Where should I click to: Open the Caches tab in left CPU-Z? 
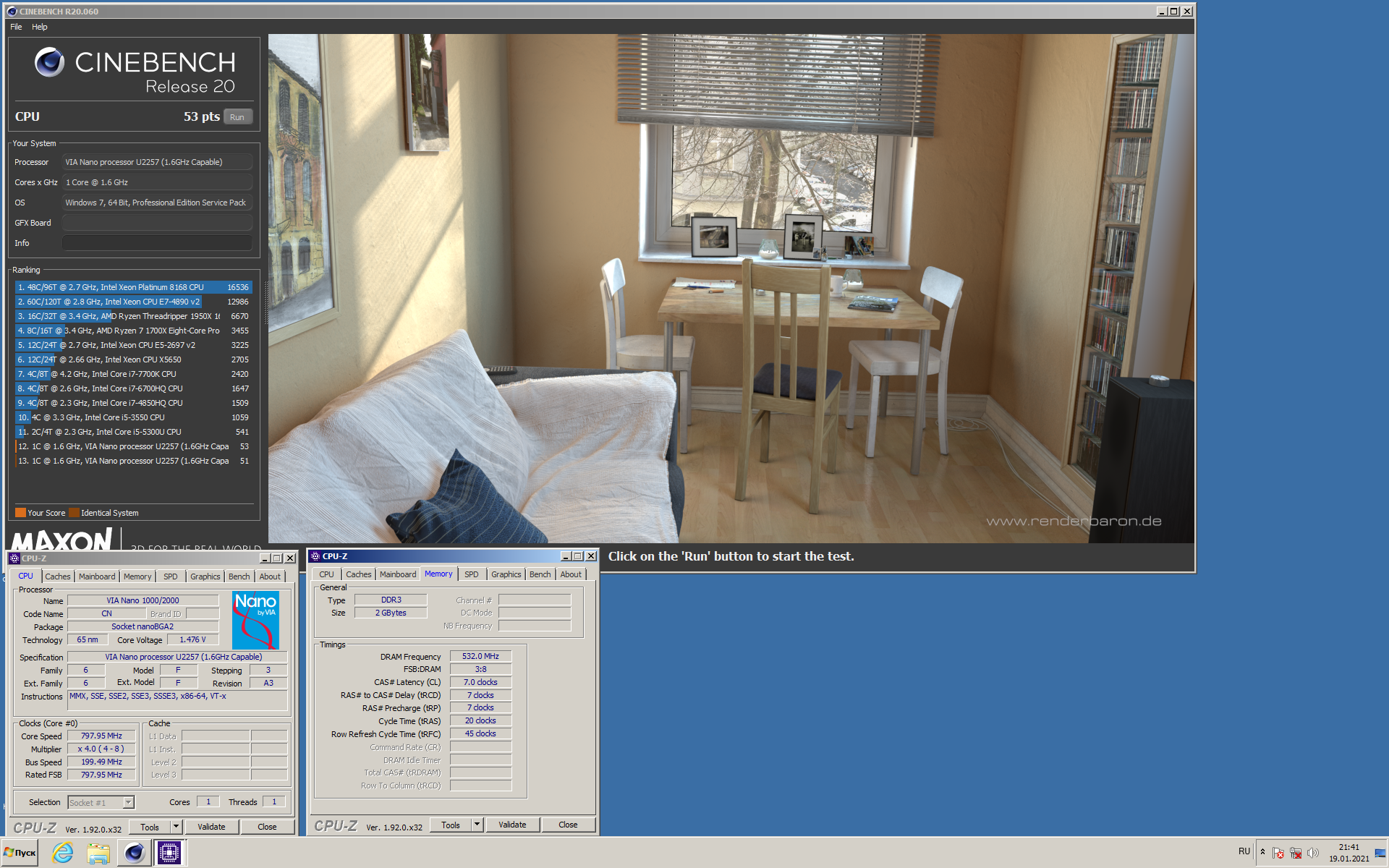point(58,576)
